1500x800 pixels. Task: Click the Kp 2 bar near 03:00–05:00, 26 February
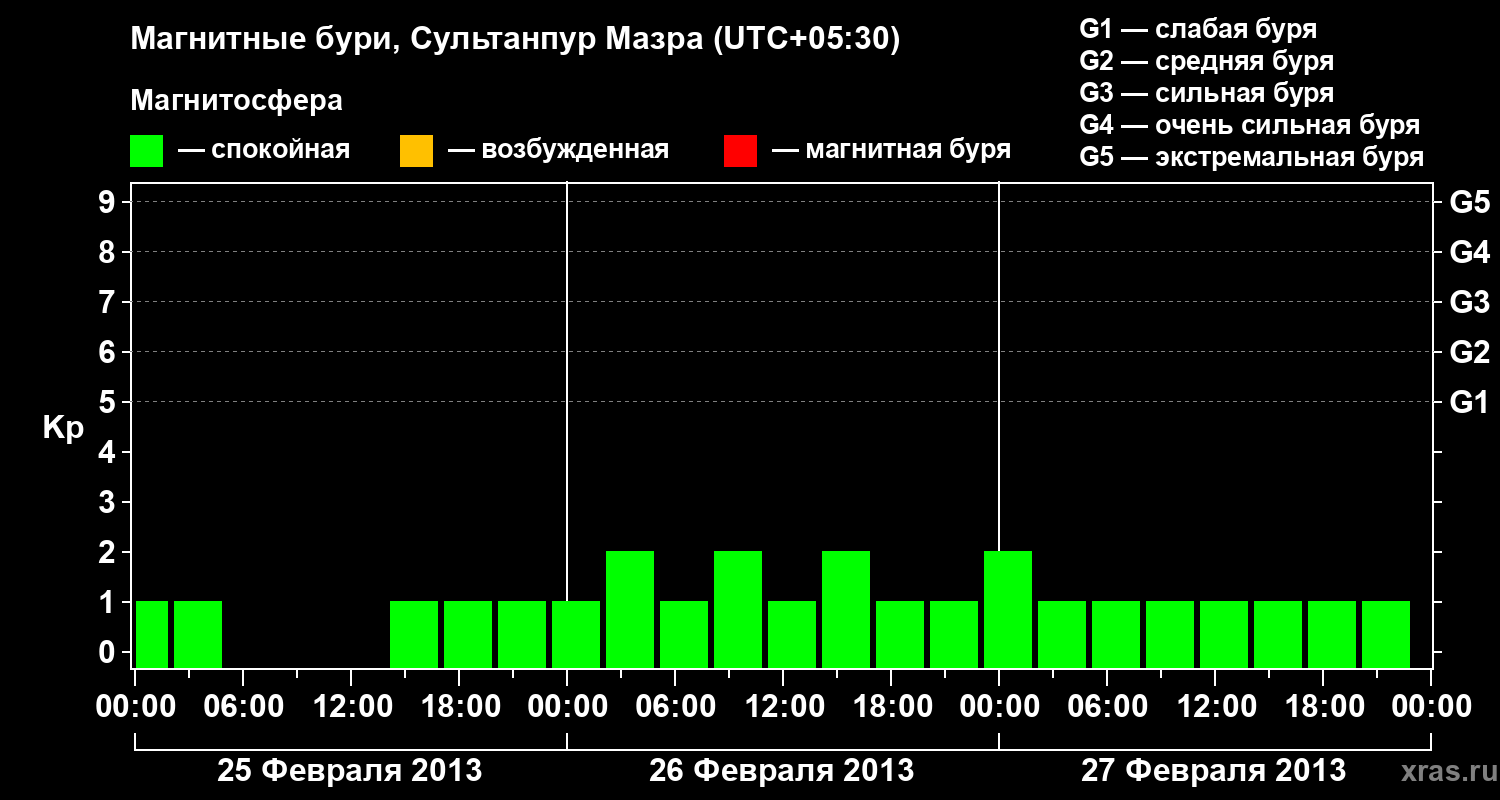click(x=630, y=609)
